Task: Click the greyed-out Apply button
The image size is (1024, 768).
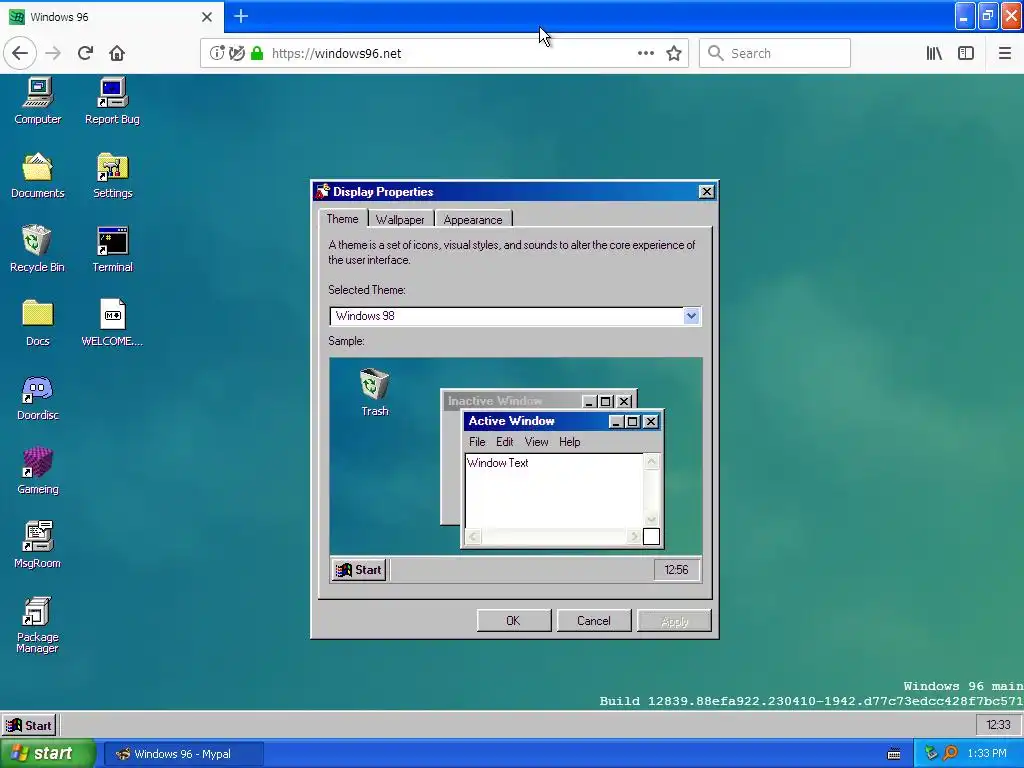Action: click(x=674, y=620)
